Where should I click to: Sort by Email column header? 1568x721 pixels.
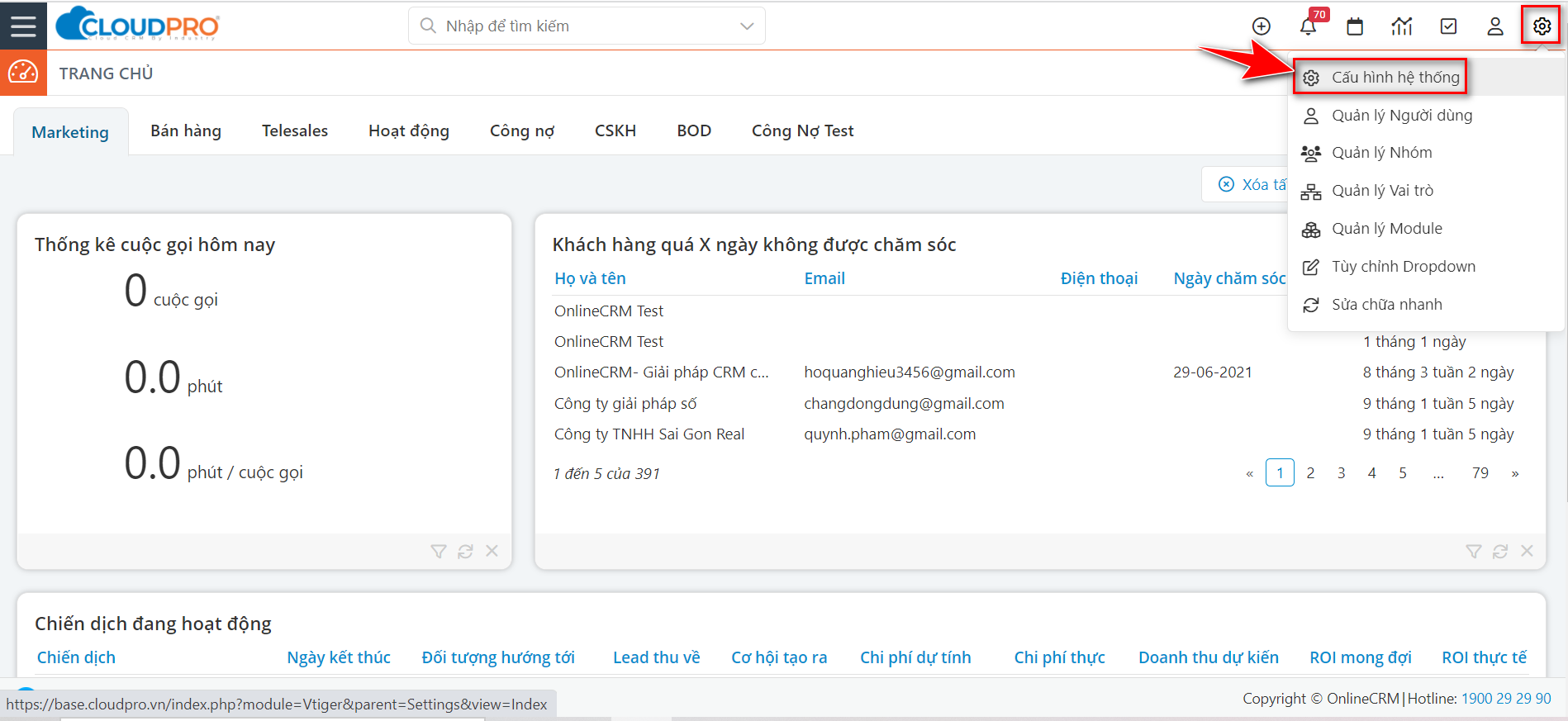pos(824,278)
